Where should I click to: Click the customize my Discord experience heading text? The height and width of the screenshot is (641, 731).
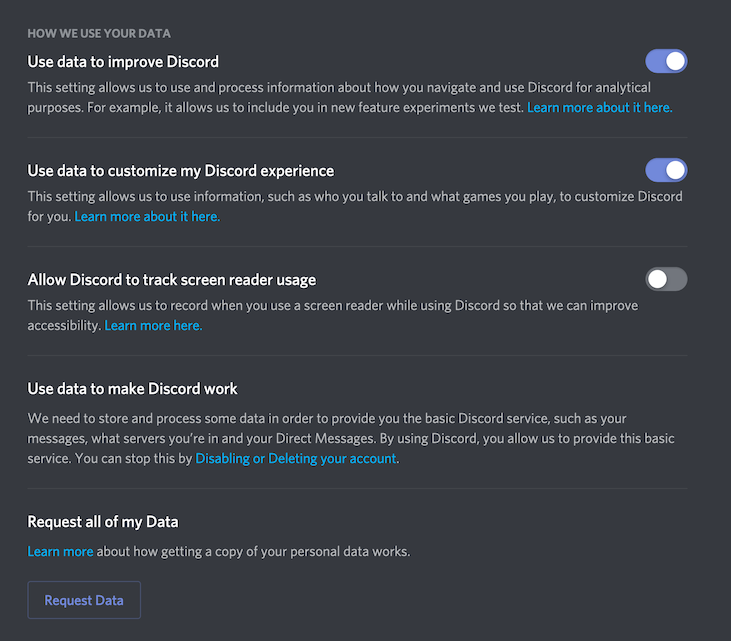[x=181, y=171]
